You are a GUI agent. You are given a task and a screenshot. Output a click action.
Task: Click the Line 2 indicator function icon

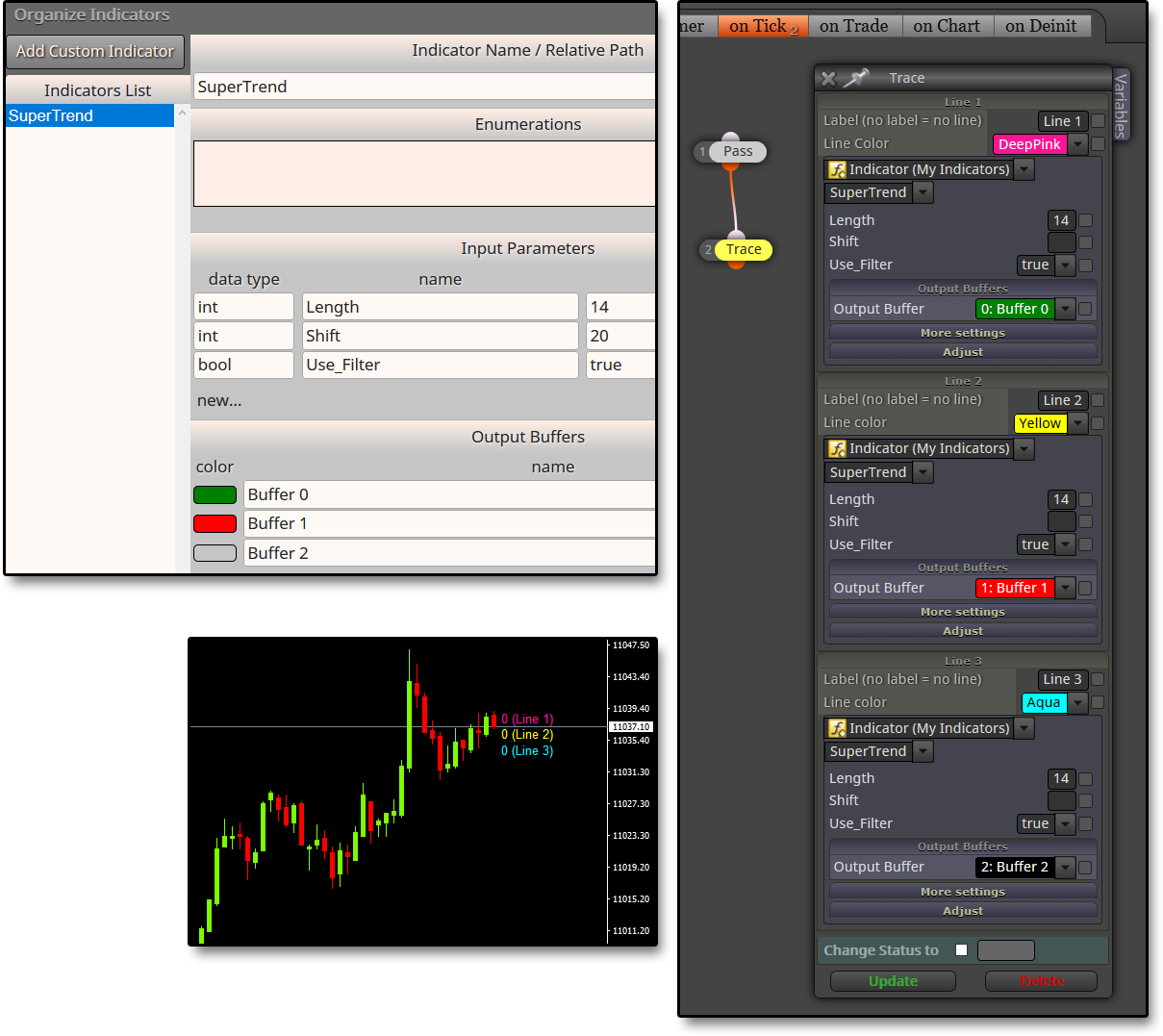[837, 448]
